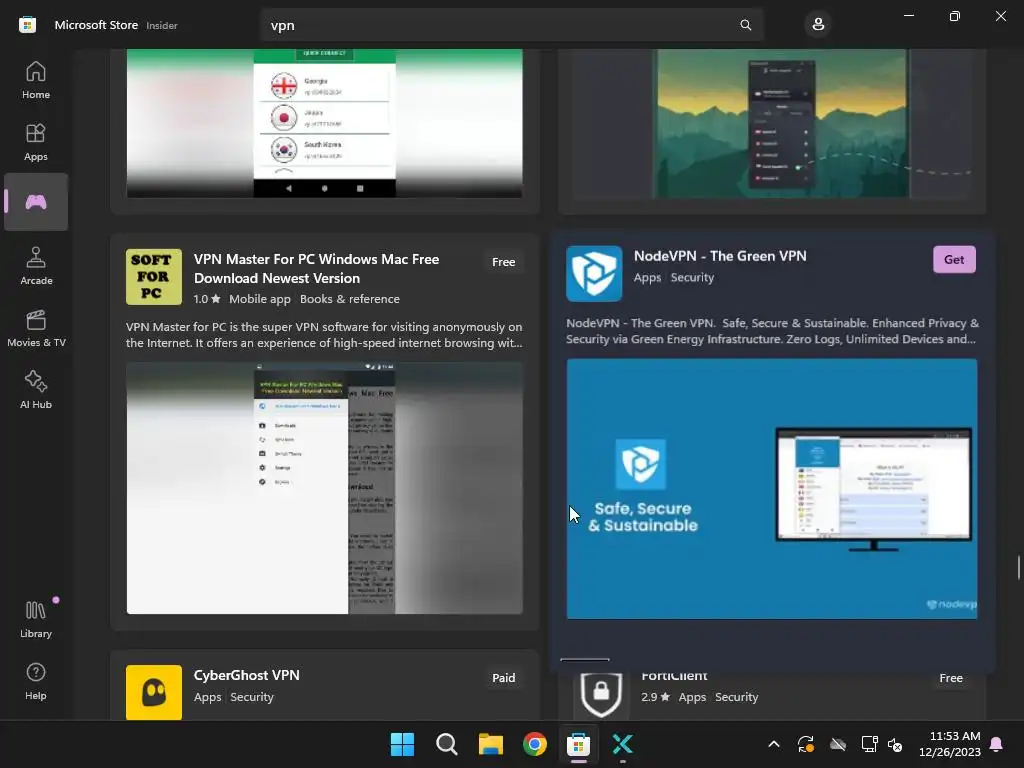Open Movies & TV from sidebar
This screenshot has height=768, width=1024.
36,328
